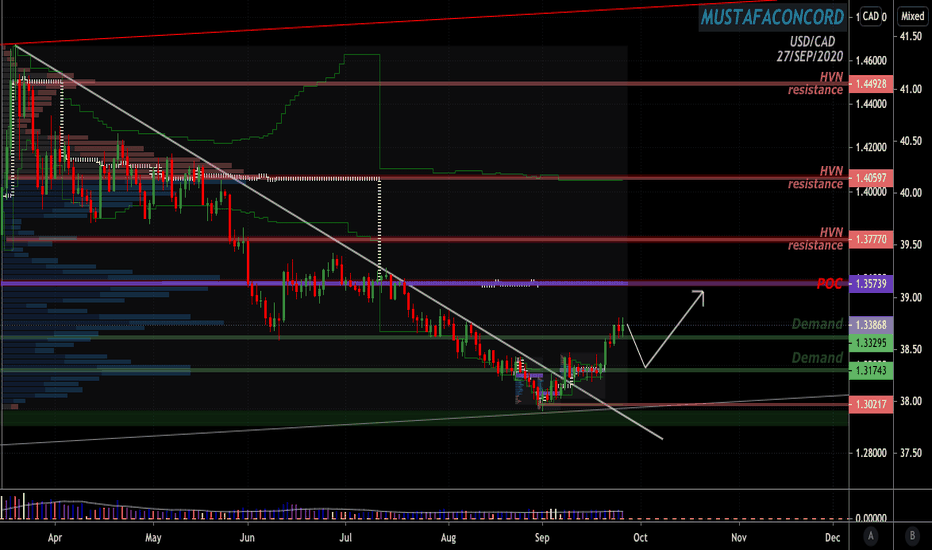Click the Dec label on the time axis
This screenshot has height=550, width=932.
833,538
